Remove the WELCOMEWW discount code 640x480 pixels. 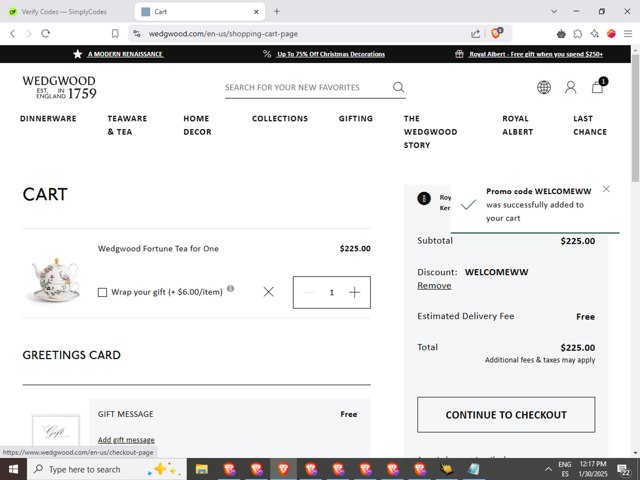click(434, 286)
